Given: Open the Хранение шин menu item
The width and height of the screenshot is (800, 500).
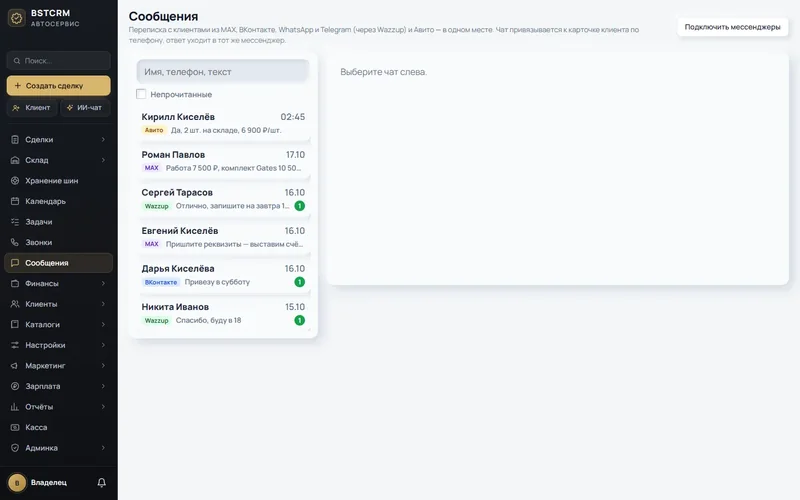Looking at the screenshot, I should pos(59,181).
